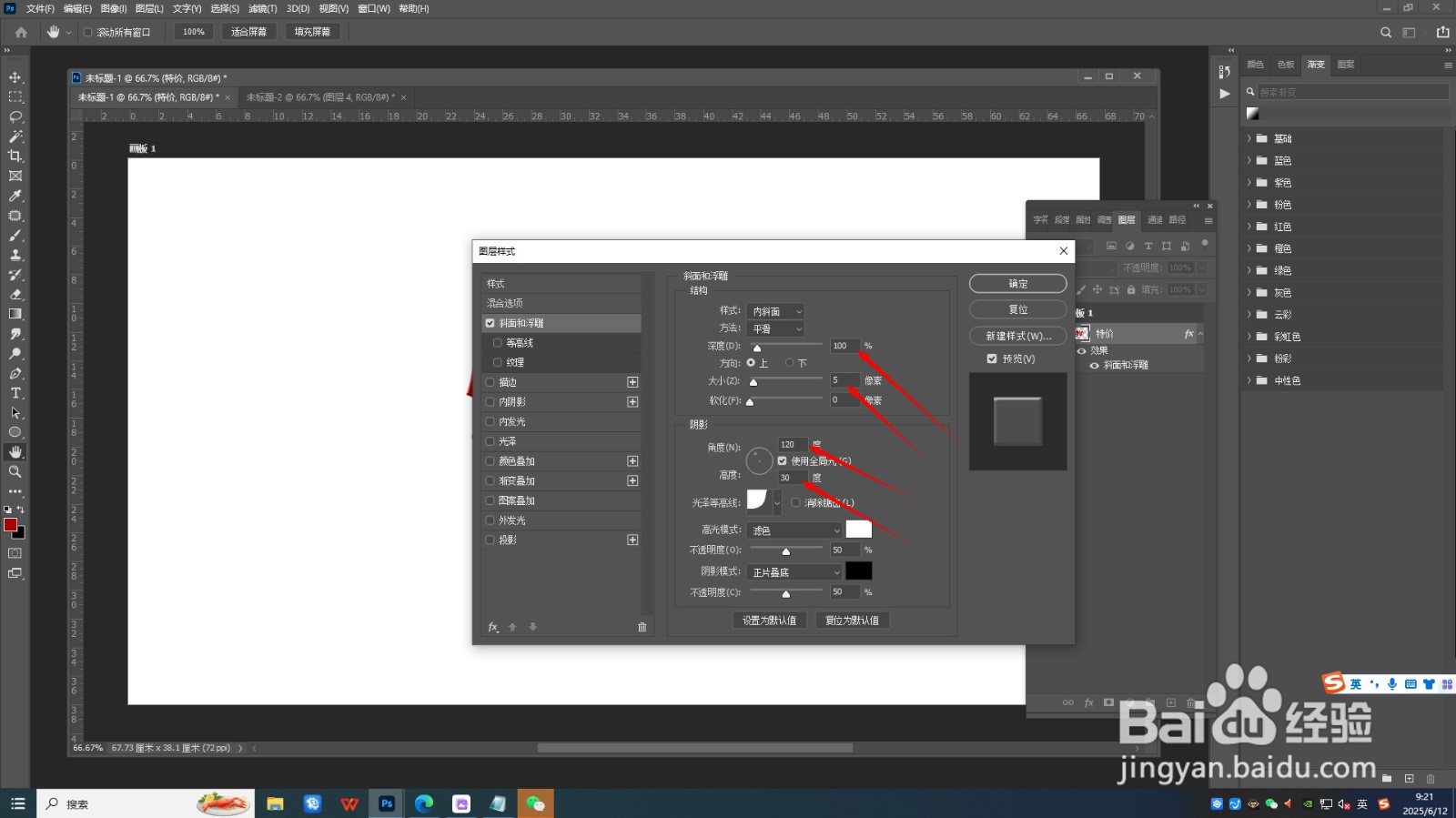Enable the Texture checkbox under bevel
Screen dimensions: 1456x818
click(498, 362)
